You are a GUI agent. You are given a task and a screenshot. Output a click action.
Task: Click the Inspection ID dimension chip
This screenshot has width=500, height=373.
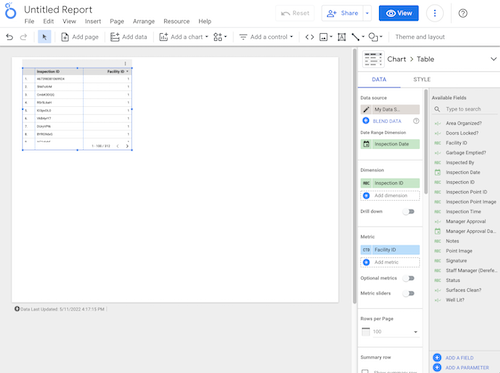[x=390, y=183]
